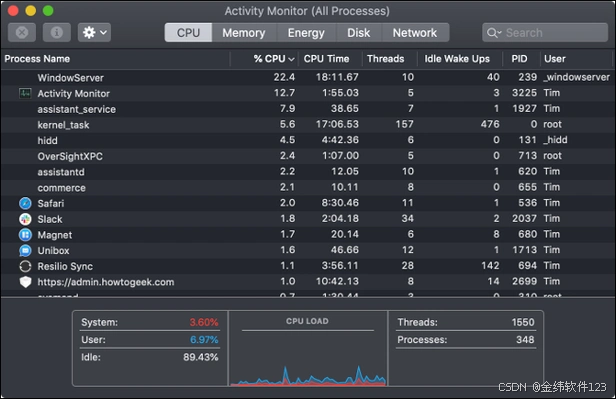
Task: Sort by Idle Wake Ups column header
Action: coord(457,59)
